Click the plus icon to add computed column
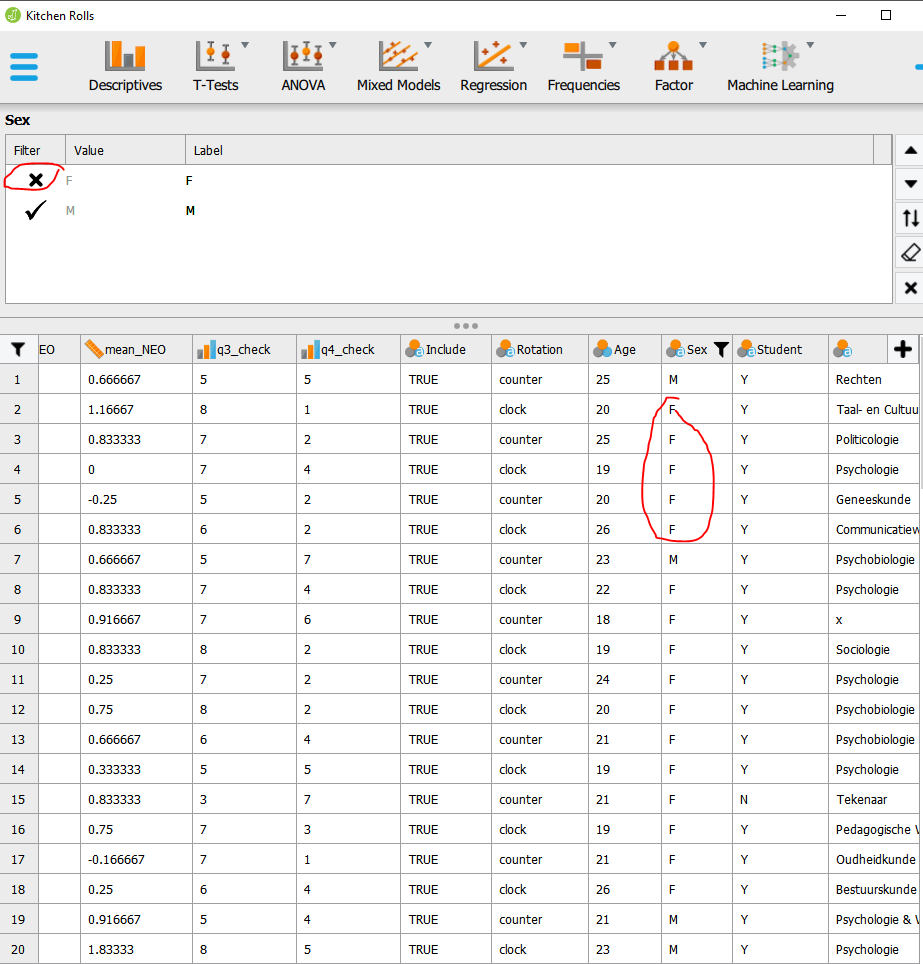Screen dimensions: 923x964 [x=903, y=349]
